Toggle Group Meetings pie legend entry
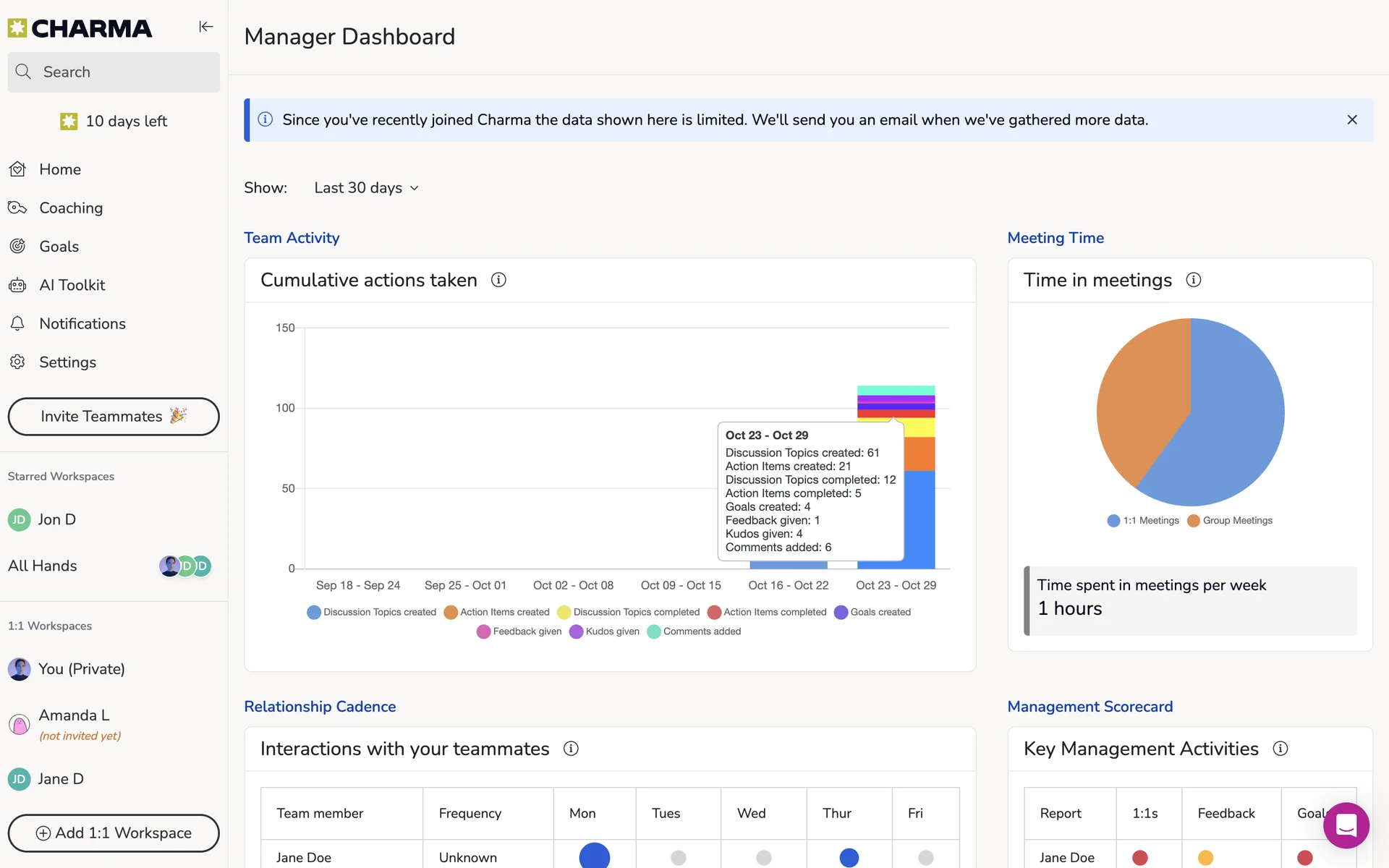 (1230, 521)
